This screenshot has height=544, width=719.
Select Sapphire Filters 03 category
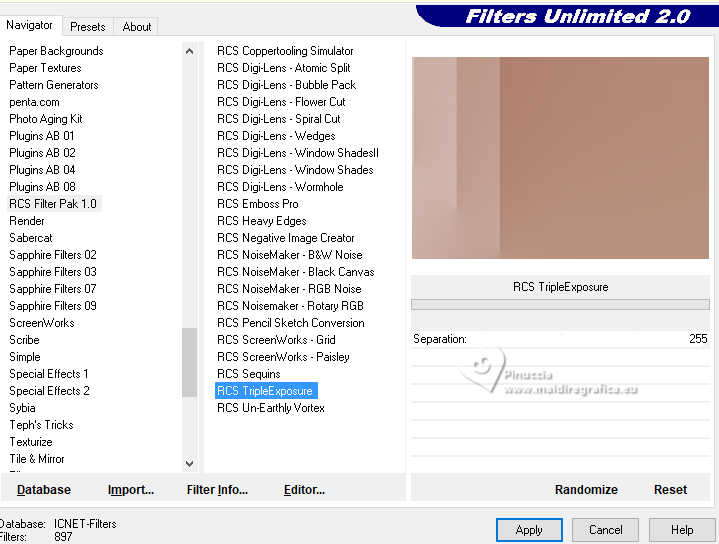click(53, 272)
